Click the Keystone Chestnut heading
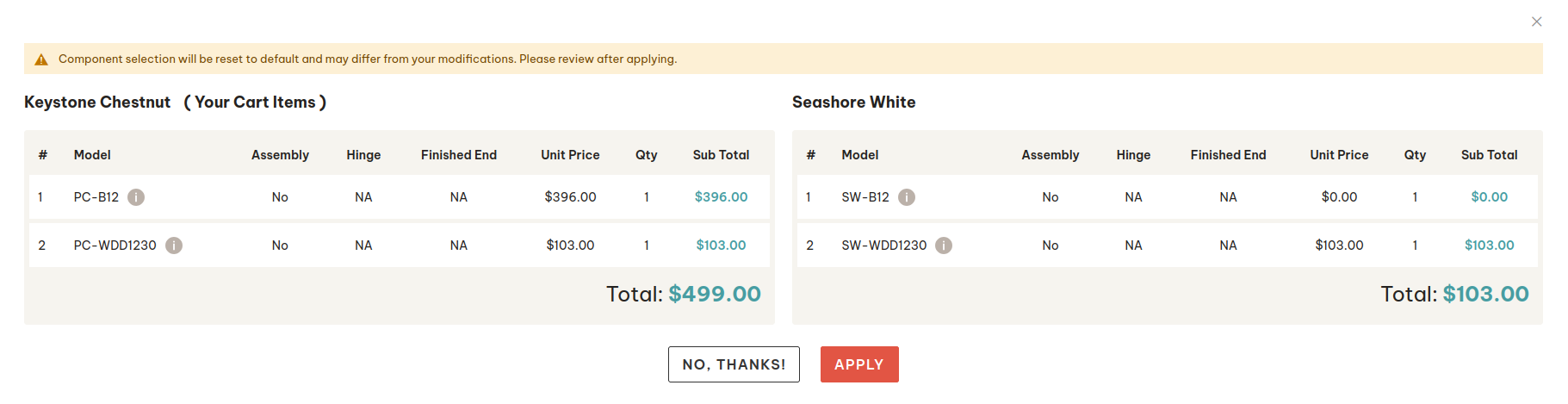 [x=97, y=103]
